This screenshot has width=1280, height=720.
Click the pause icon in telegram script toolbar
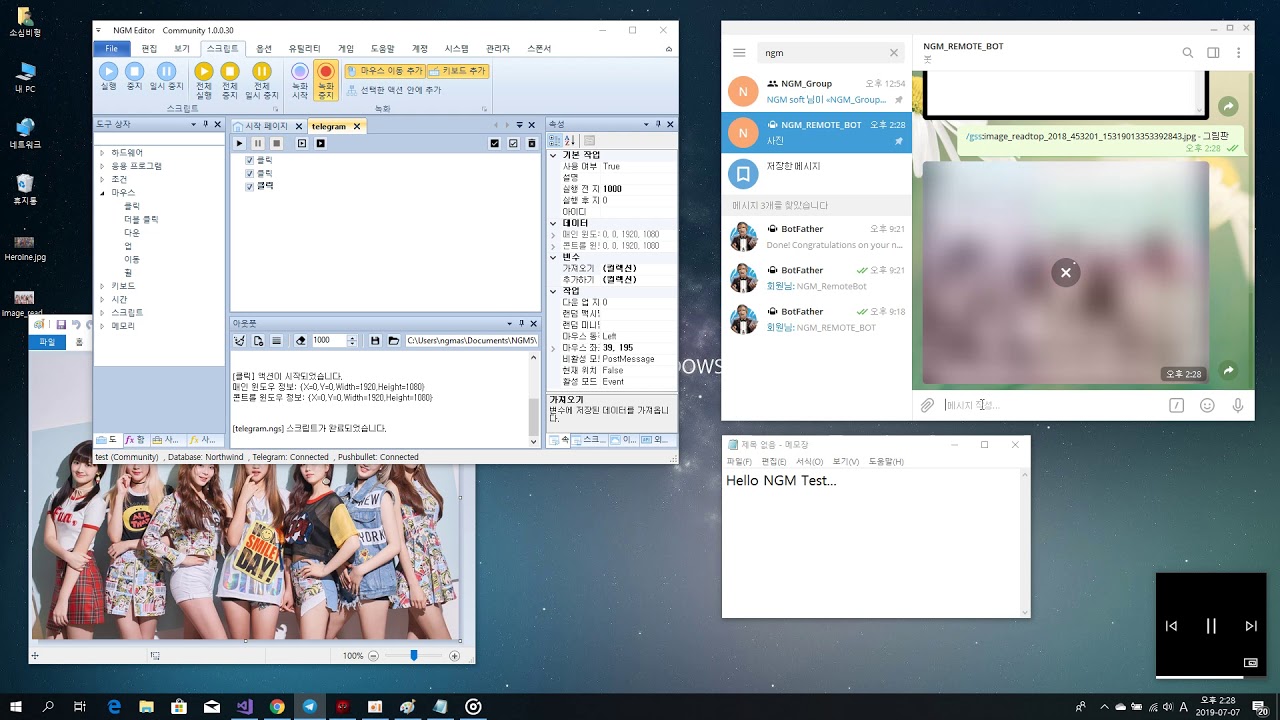pos(258,143)
